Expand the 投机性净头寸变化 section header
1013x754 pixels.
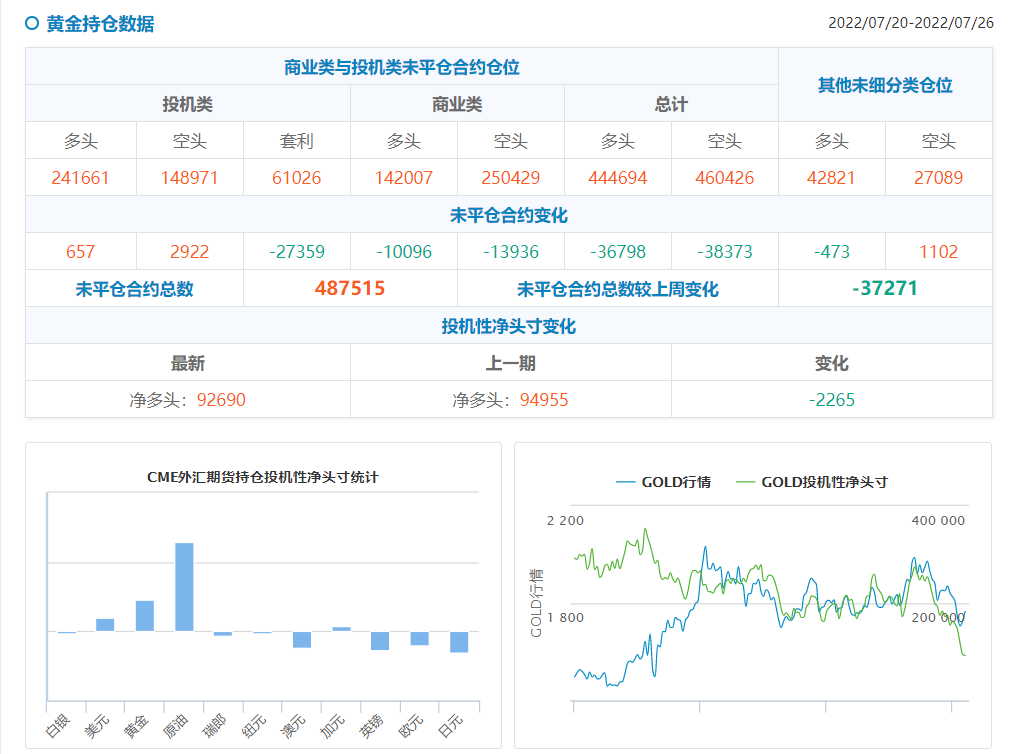click(511, 325)
